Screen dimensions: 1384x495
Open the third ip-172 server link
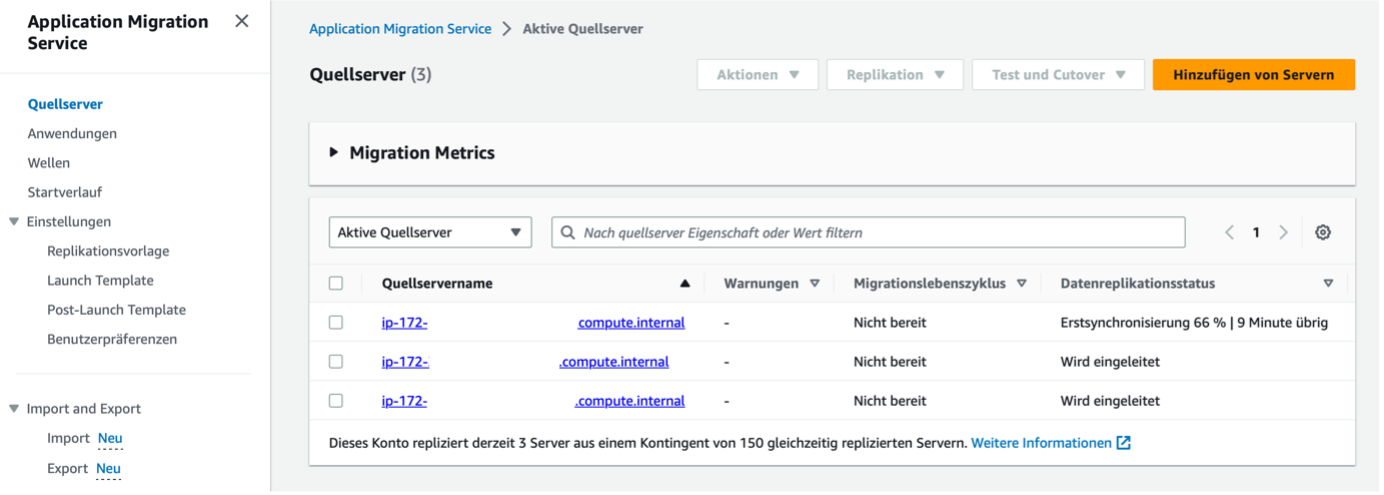click(533, 400)
